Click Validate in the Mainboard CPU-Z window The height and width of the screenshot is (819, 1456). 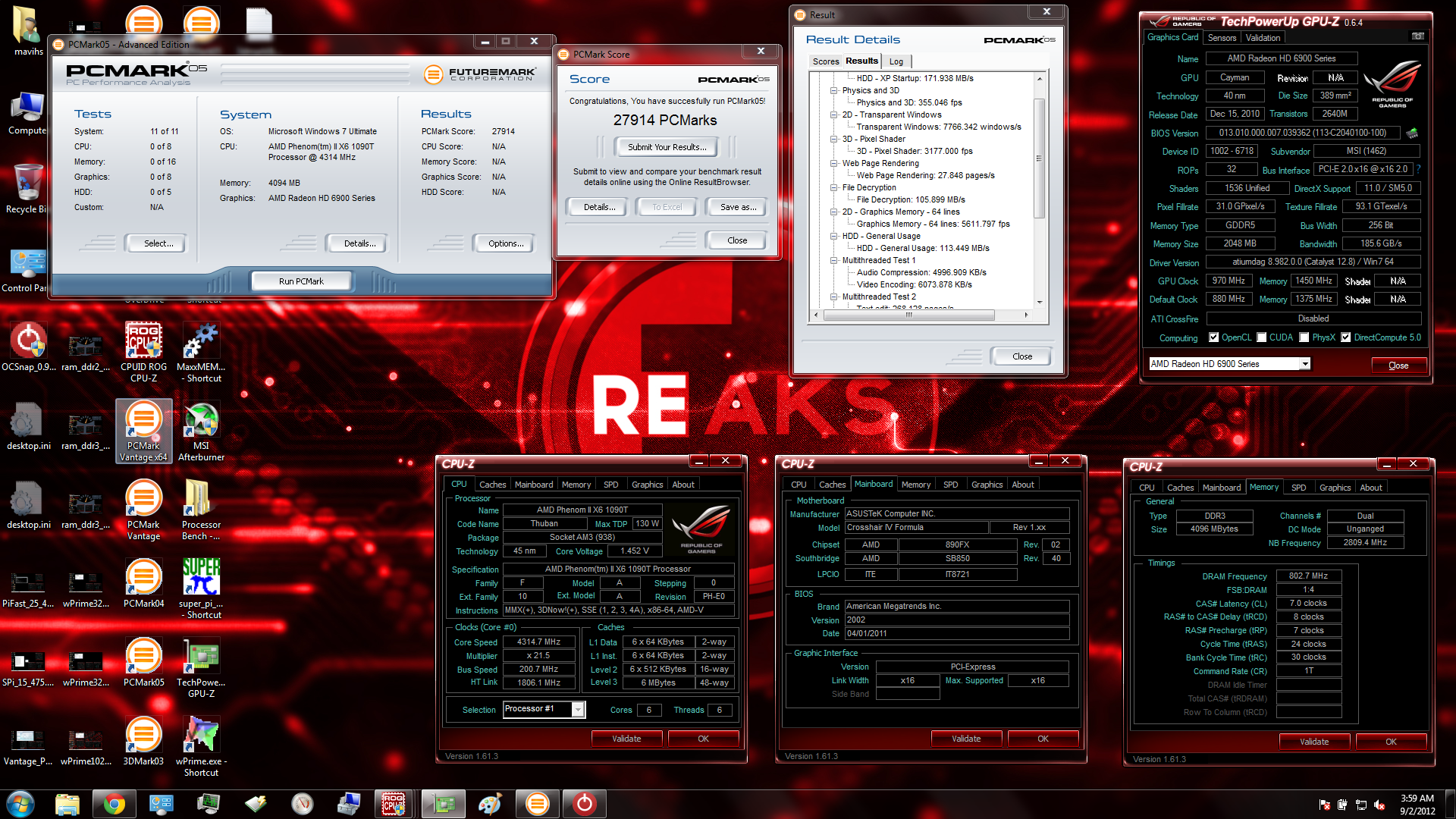click(965, 739)
